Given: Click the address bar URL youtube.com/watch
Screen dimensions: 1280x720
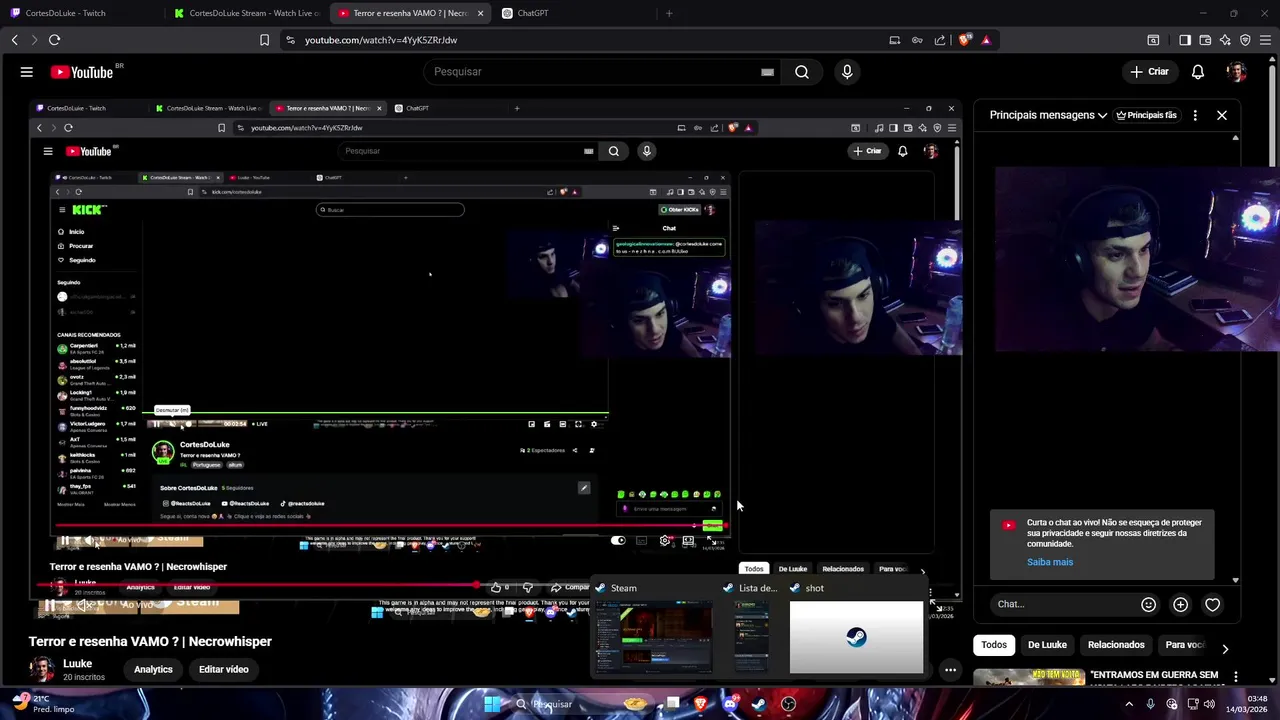Looking at the screenshot, I should click(x=381, y=40).
